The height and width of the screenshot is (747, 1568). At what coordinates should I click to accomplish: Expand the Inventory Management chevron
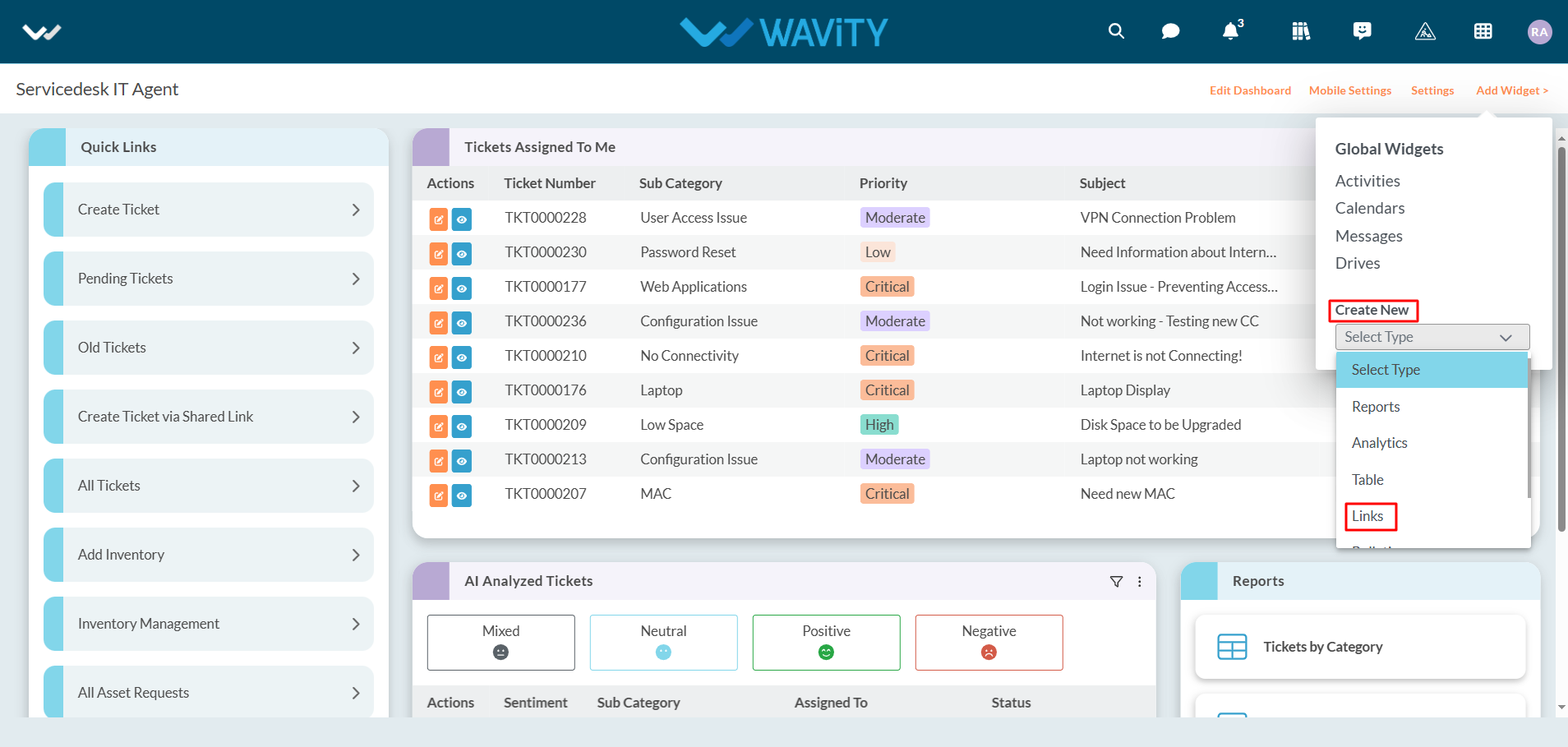click(x=356, y=624)
